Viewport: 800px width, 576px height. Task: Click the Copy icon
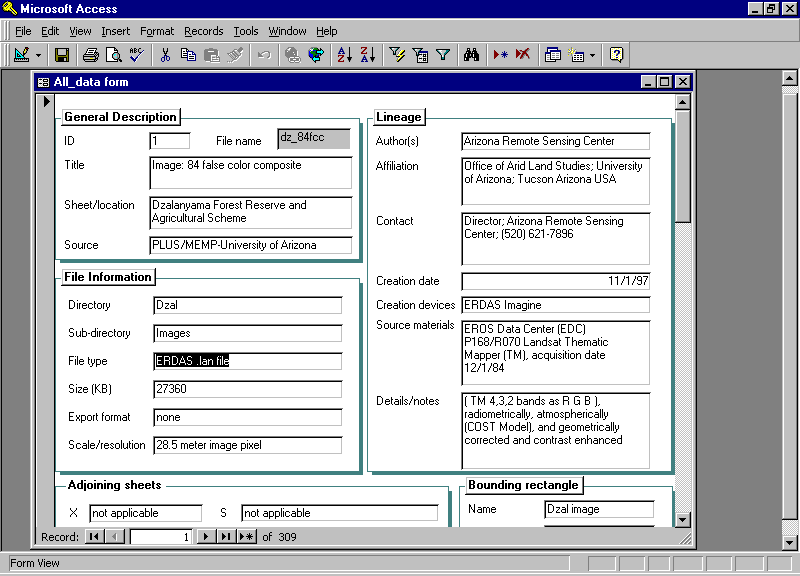tap(188, 55)
